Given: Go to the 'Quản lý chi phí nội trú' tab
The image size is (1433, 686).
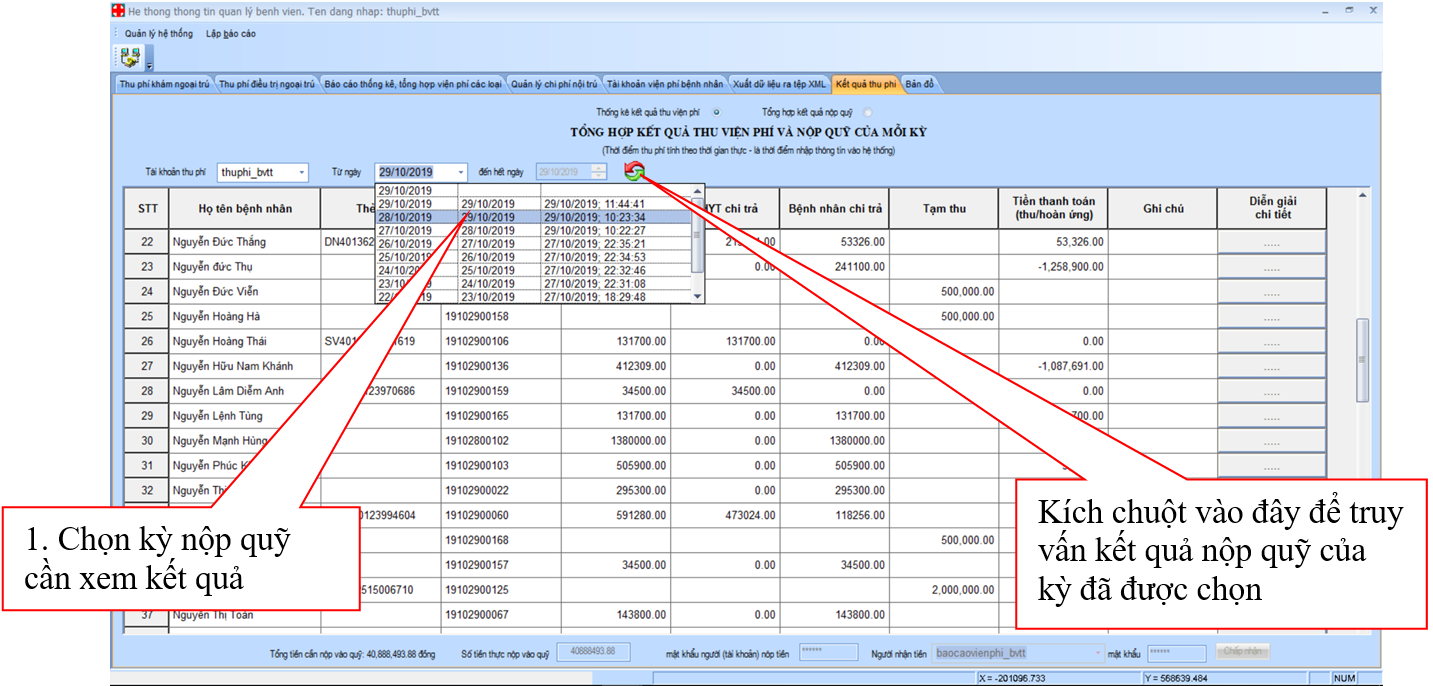Looking at the screenshot, I should [x=554, y=84].
